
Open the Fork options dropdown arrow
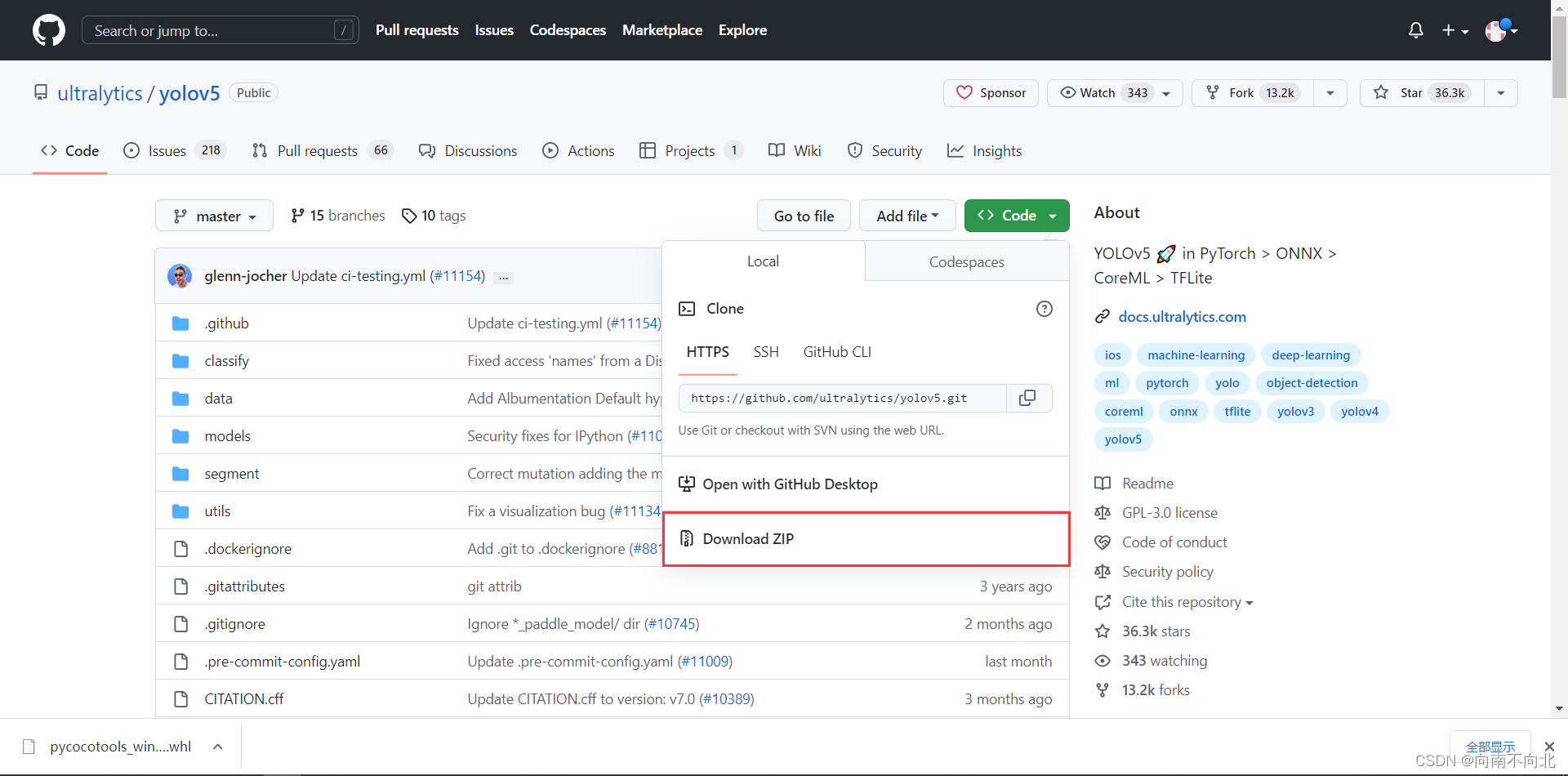coord(1330,93)
